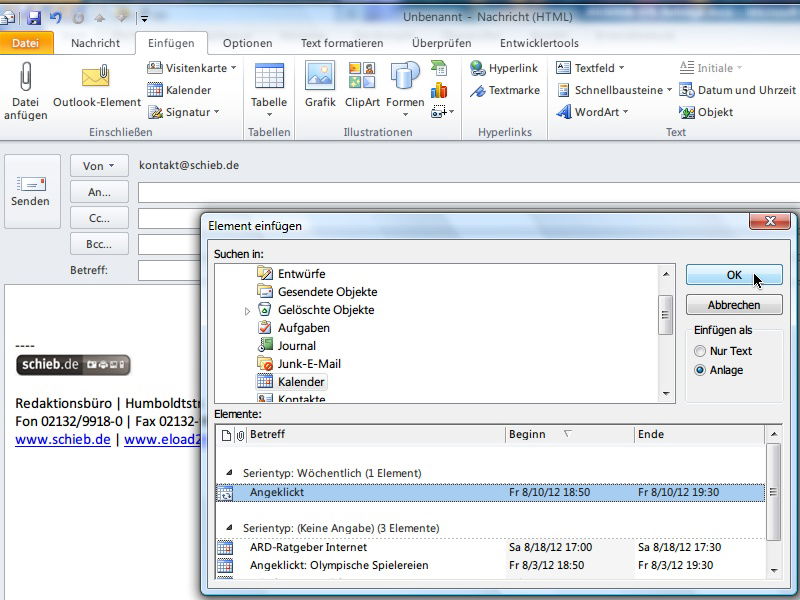Image resolution: width=800 pixels, height=600 pixels.
Task: Expand Gelöschte Objekte tree node
Action: tap(247, 311)
